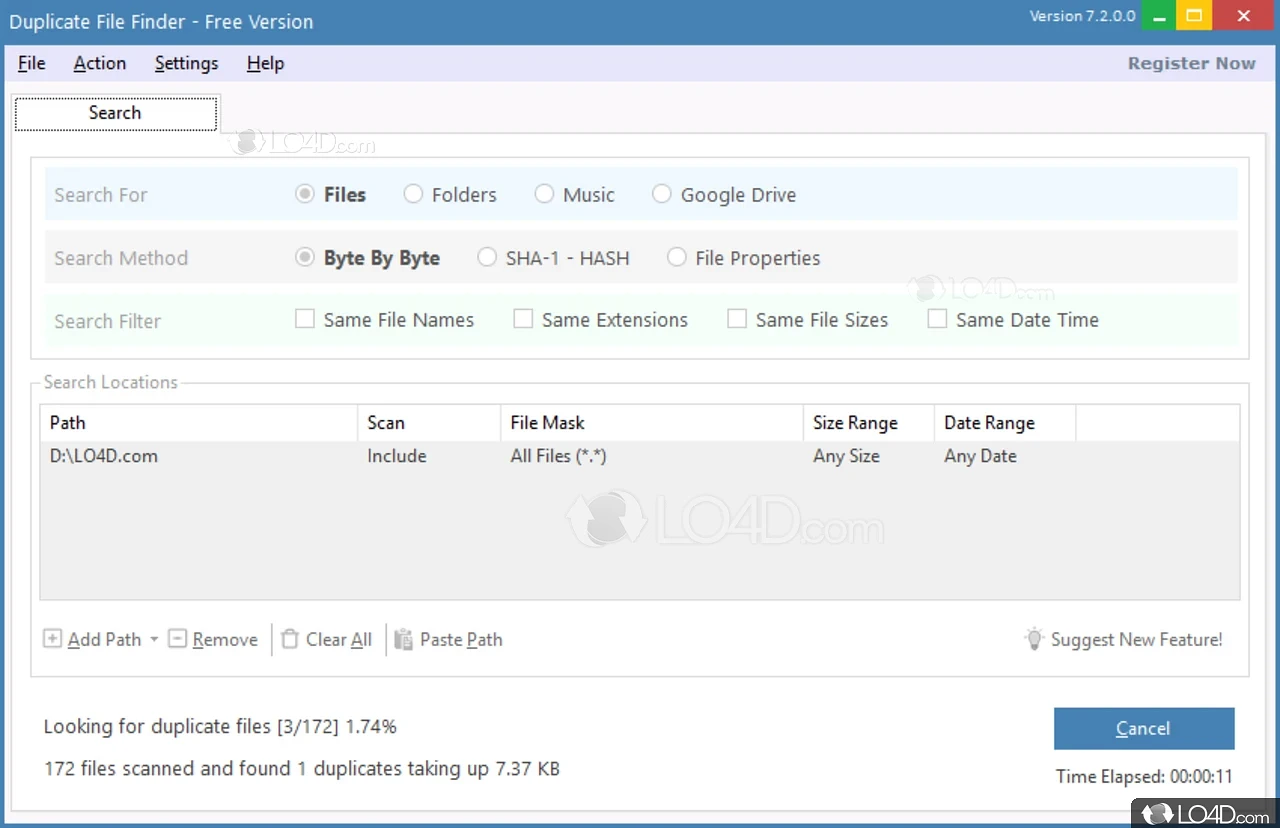Enable the Same File Sizes filter

[737, 318]
